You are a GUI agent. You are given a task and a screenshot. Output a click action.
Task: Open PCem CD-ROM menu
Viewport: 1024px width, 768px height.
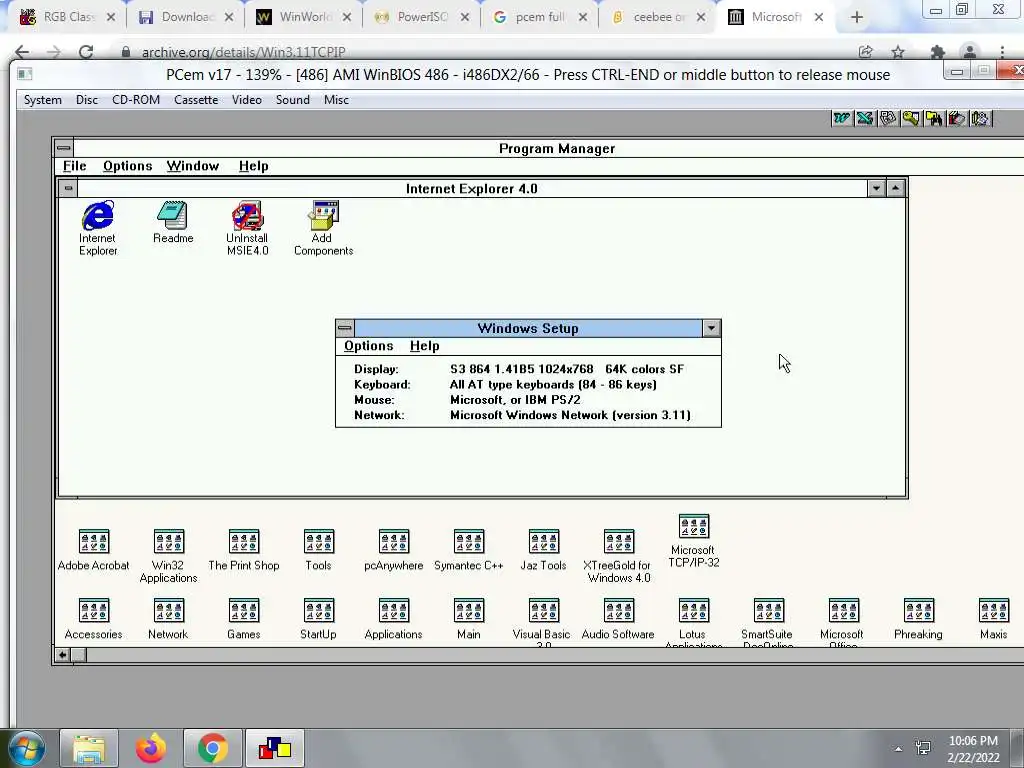click(x=136, y=100)
